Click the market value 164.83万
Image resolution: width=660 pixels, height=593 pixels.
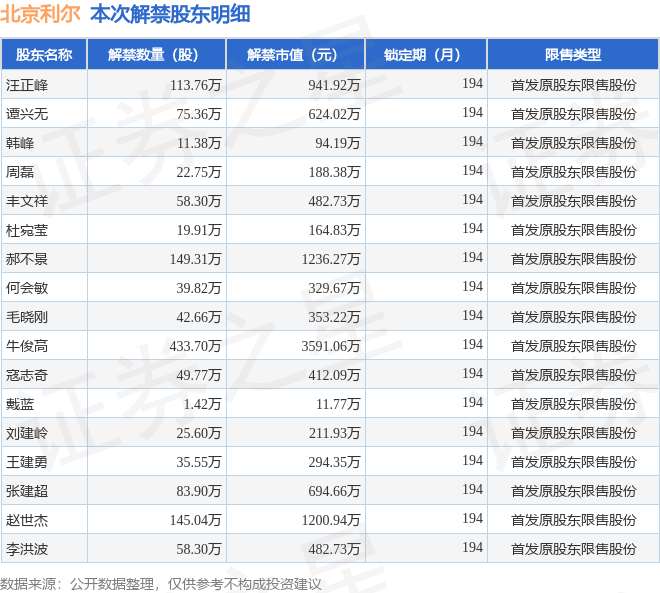[x=334, y=230]
